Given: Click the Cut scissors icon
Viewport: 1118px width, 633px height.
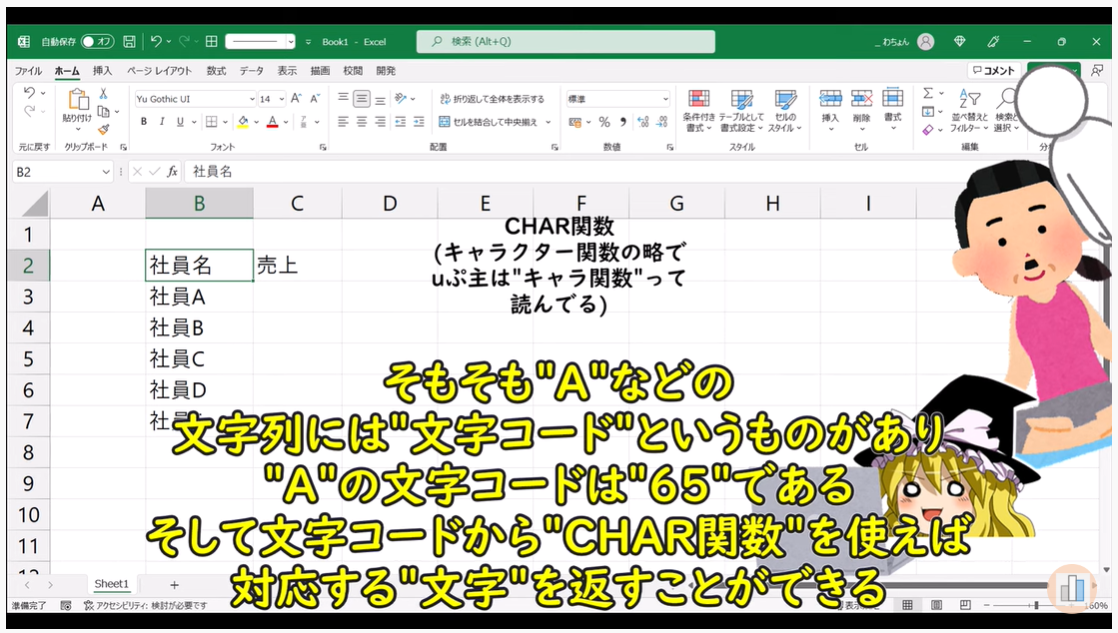Looking at the screenshot, I should [x=103, y=93].
